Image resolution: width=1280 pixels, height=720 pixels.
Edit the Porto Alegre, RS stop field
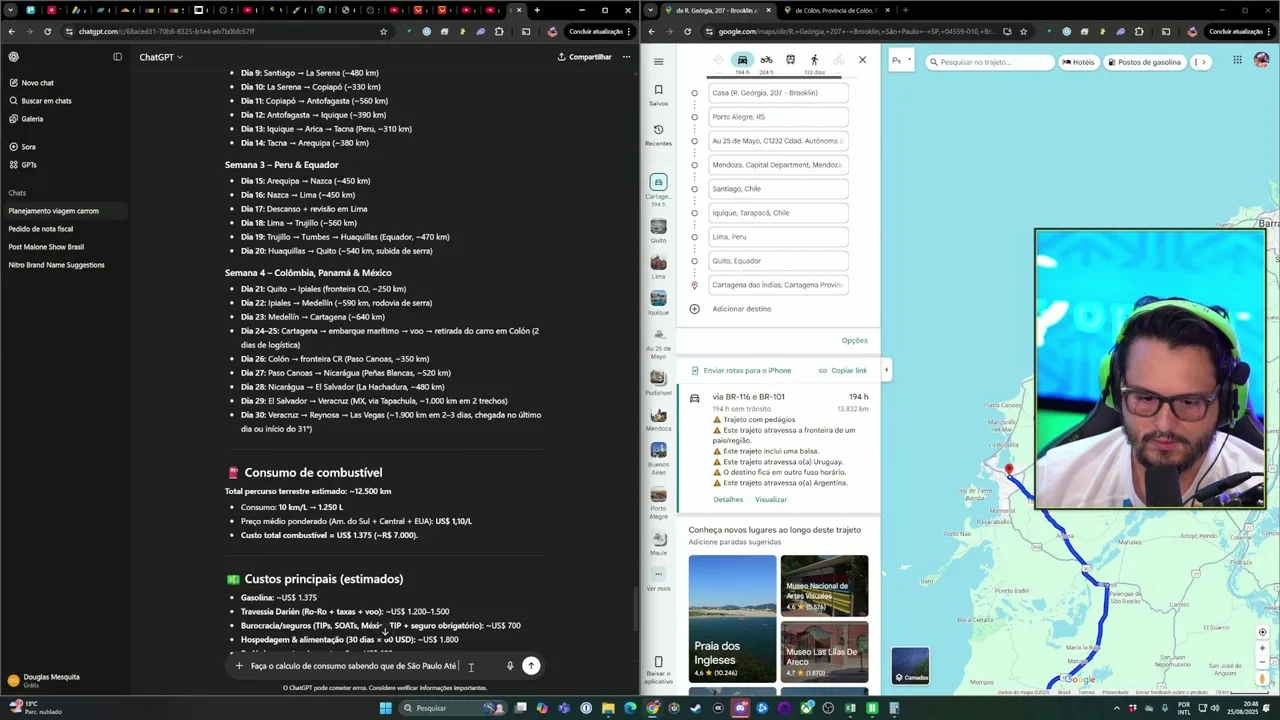click(778, 117)
